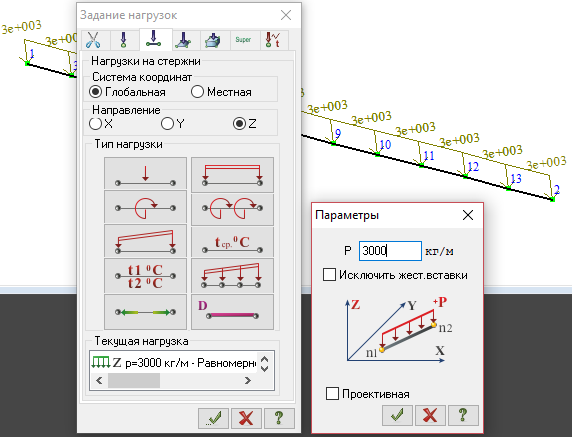The image size is (572, 437).
Task: Switch to the nodal loads tab
Action: click(124, 40)
